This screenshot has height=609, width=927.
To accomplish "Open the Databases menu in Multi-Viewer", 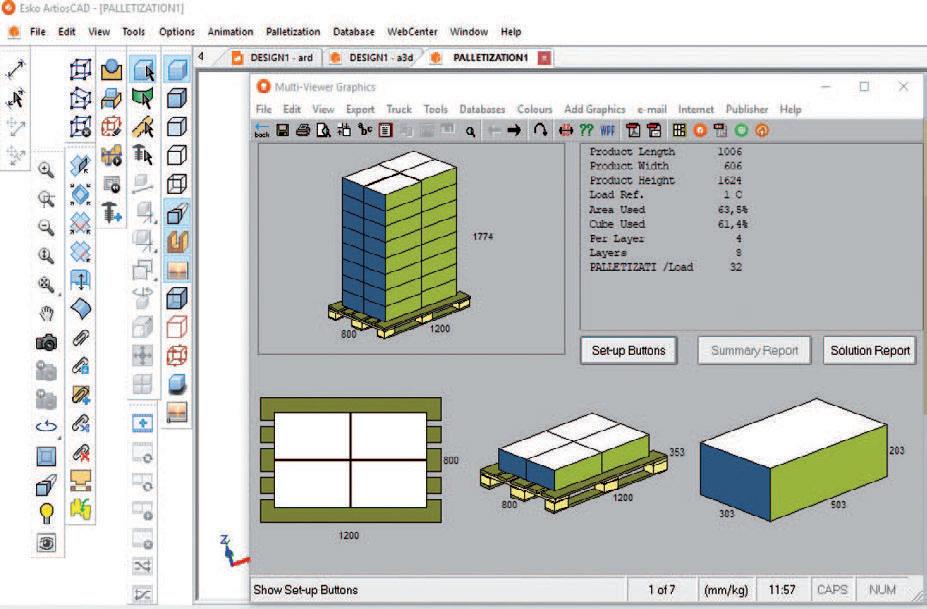I will point(482,109).
